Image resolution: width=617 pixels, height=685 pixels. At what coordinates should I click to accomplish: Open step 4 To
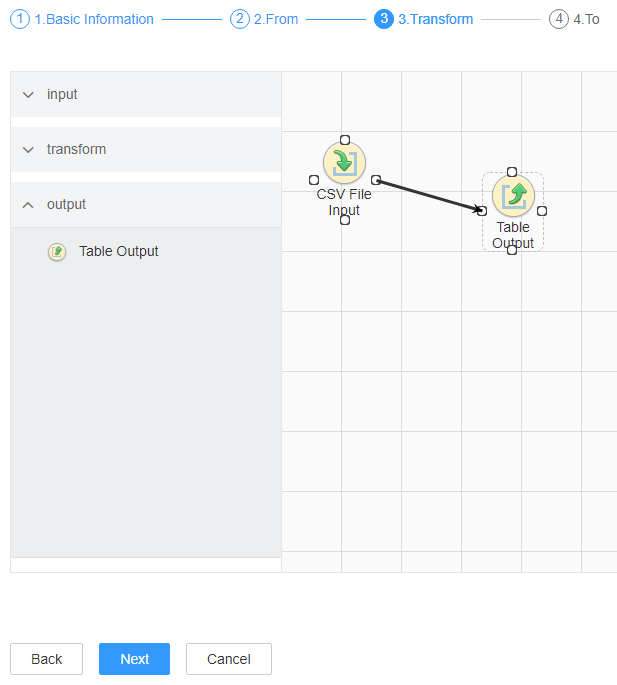click(574, 19)
